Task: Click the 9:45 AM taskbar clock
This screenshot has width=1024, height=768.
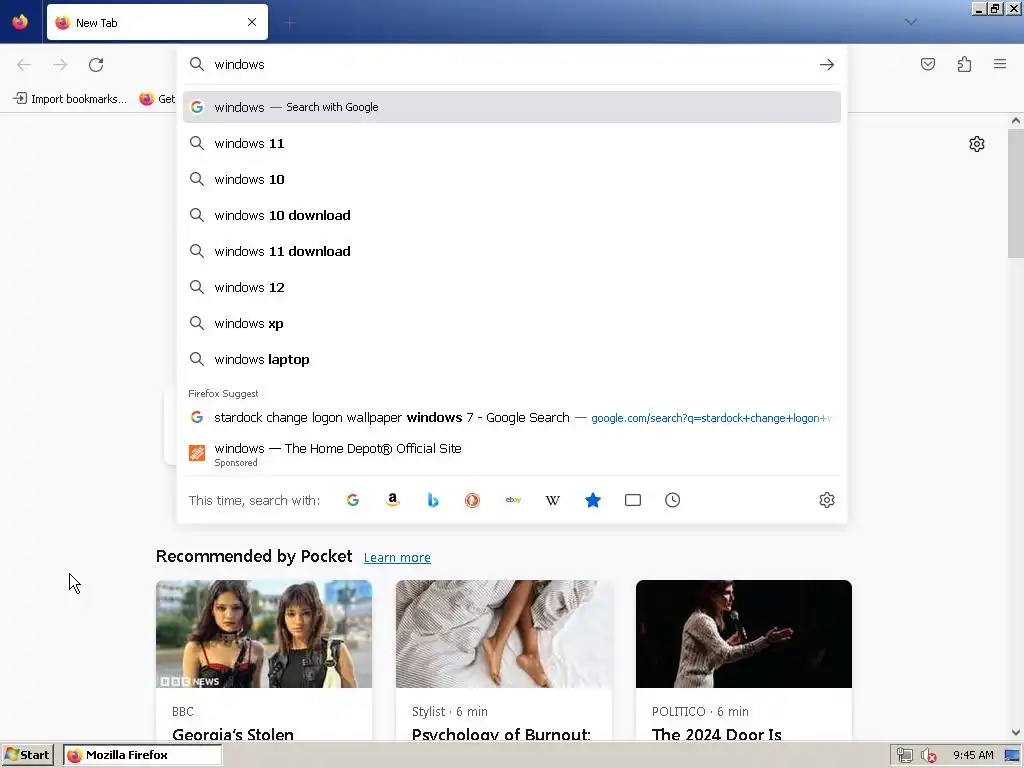Action: pos(973,755)
